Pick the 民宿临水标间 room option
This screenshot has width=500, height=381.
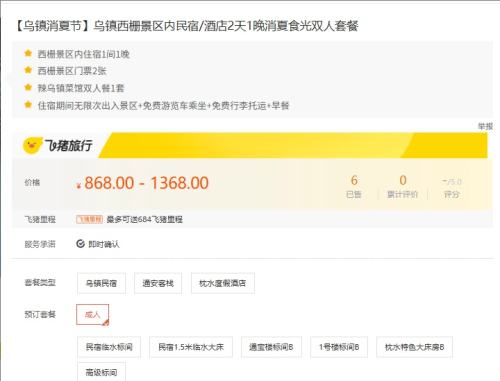(109, 347)
